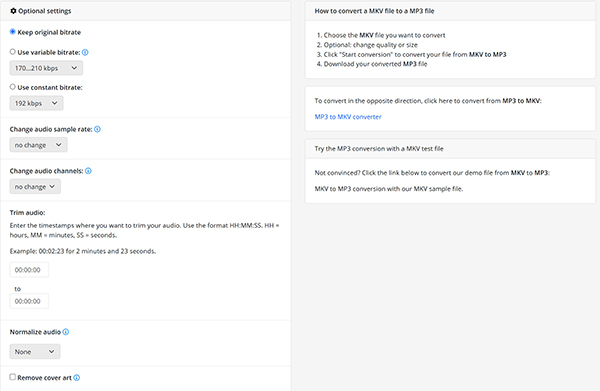Open variable bitrate info icon
The height and width of the screenshot is (391, 600).
(x=85, y=52)
